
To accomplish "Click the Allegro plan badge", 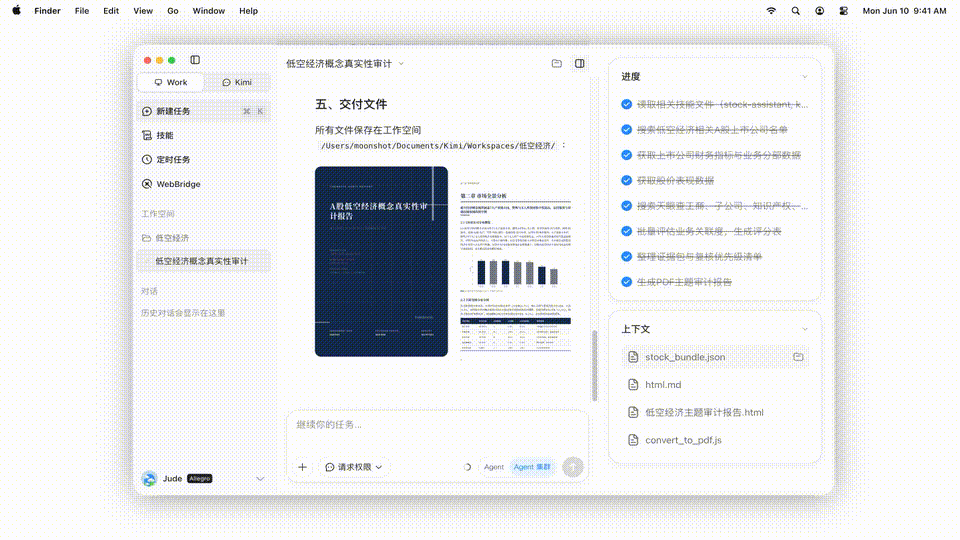I will [x=200, y=479].
